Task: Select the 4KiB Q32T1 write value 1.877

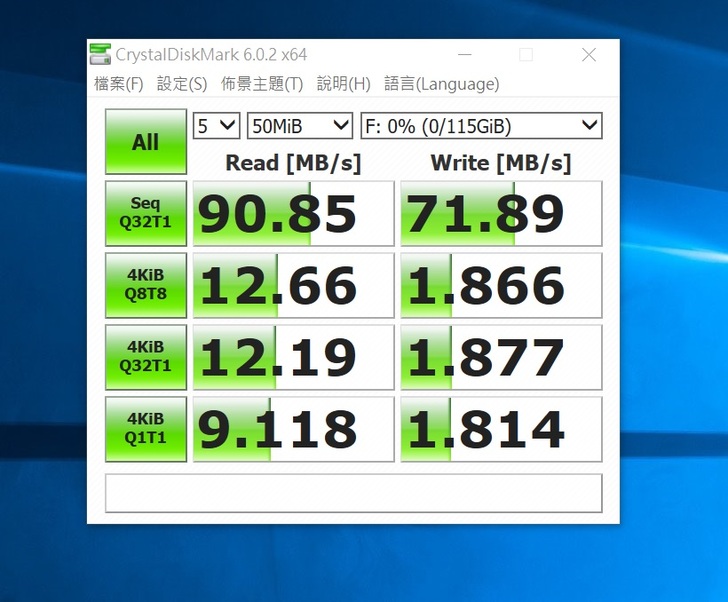Action: tap(501, 357)
